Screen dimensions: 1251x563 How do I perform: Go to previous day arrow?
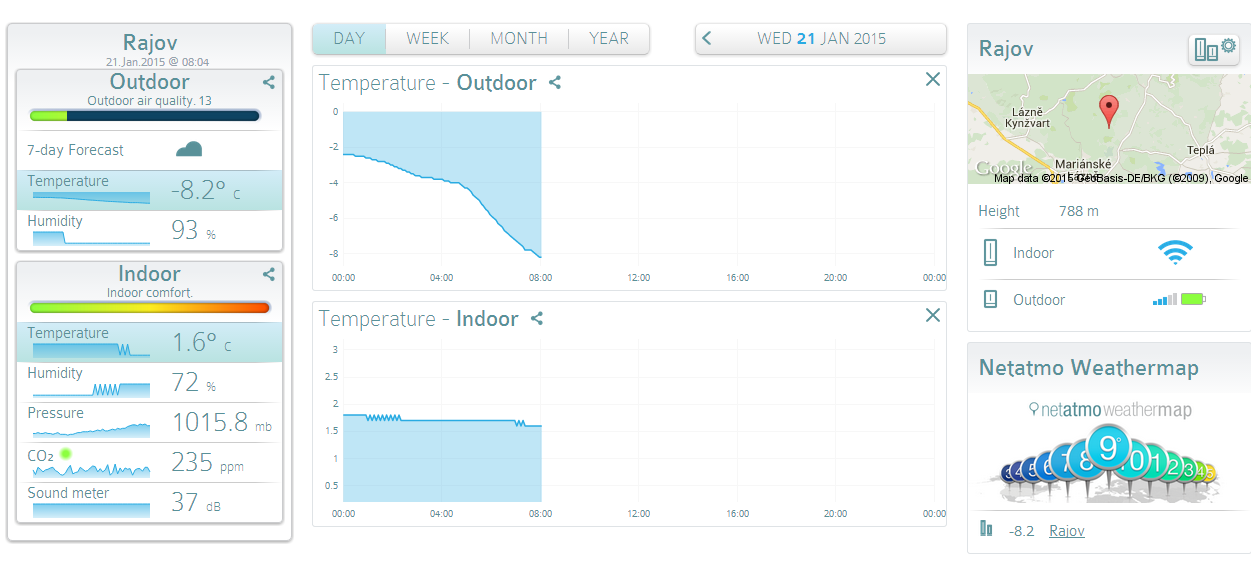tap(707, 39)
